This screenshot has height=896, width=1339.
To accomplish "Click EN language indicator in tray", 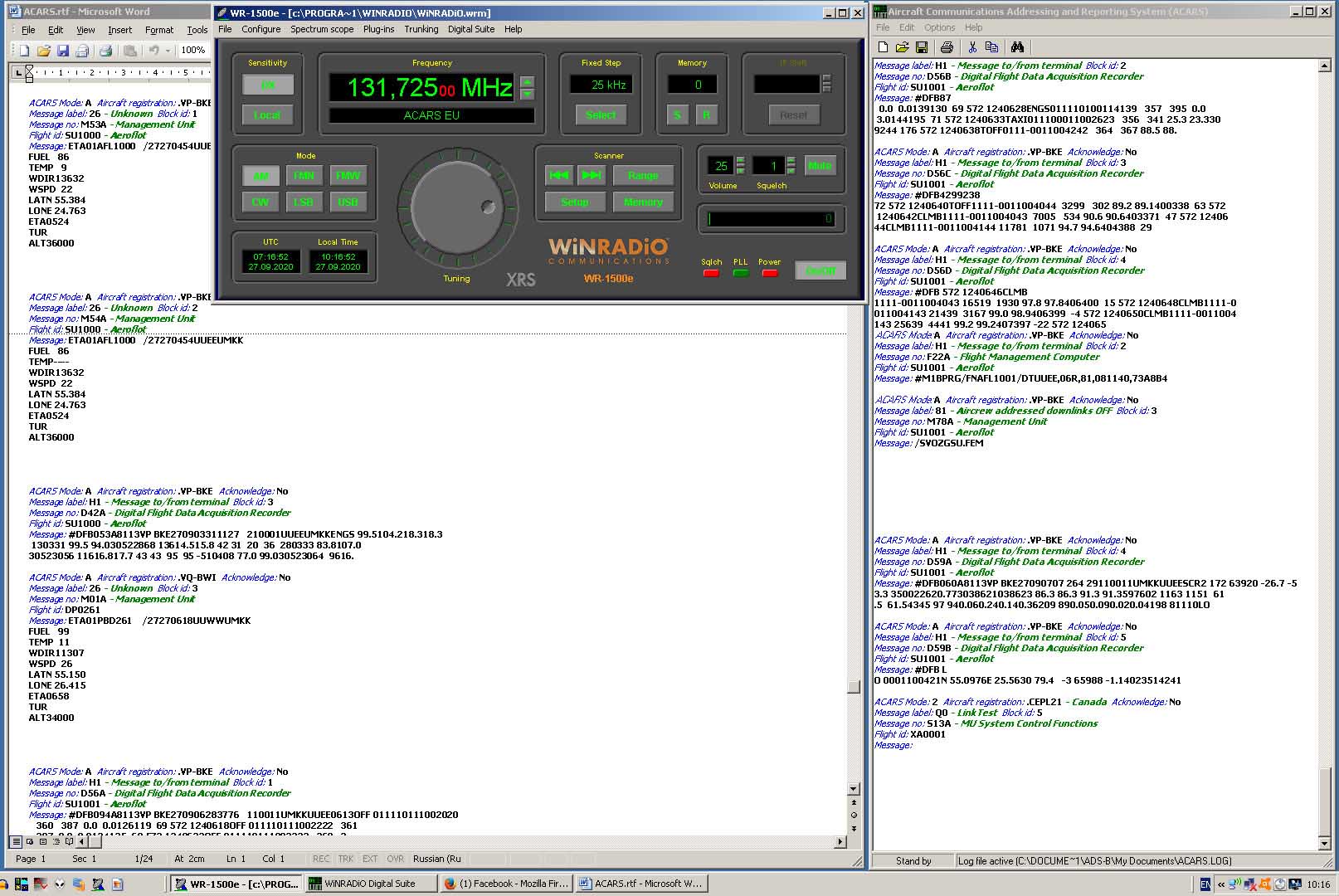I will pyautogui.click(x=1205, y=884).
